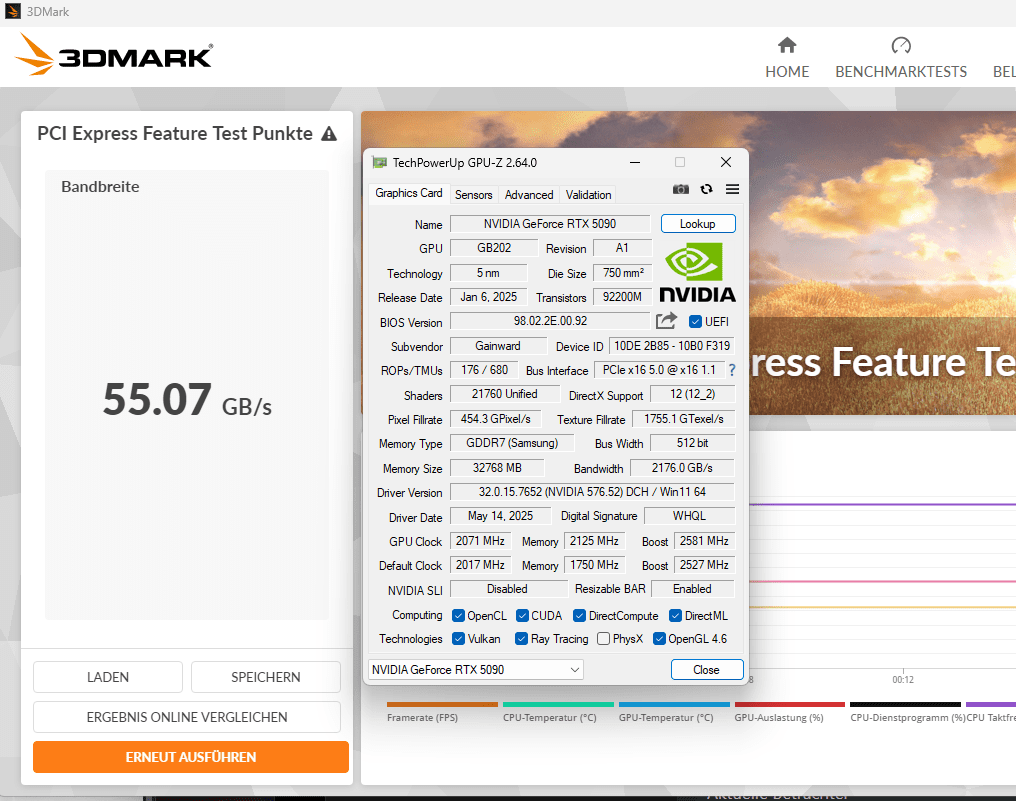Click the LADEN button
This screenshot has height=801, width=1016.
(x=108, y=677)
